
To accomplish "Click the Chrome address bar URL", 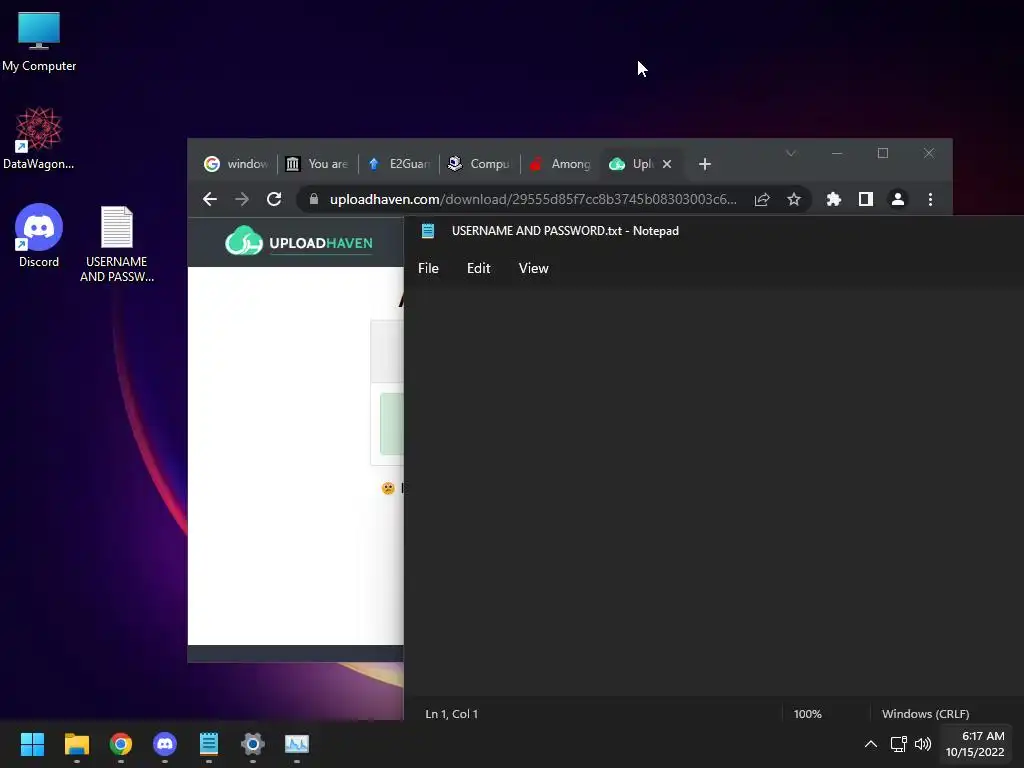I will click(533, 199).
